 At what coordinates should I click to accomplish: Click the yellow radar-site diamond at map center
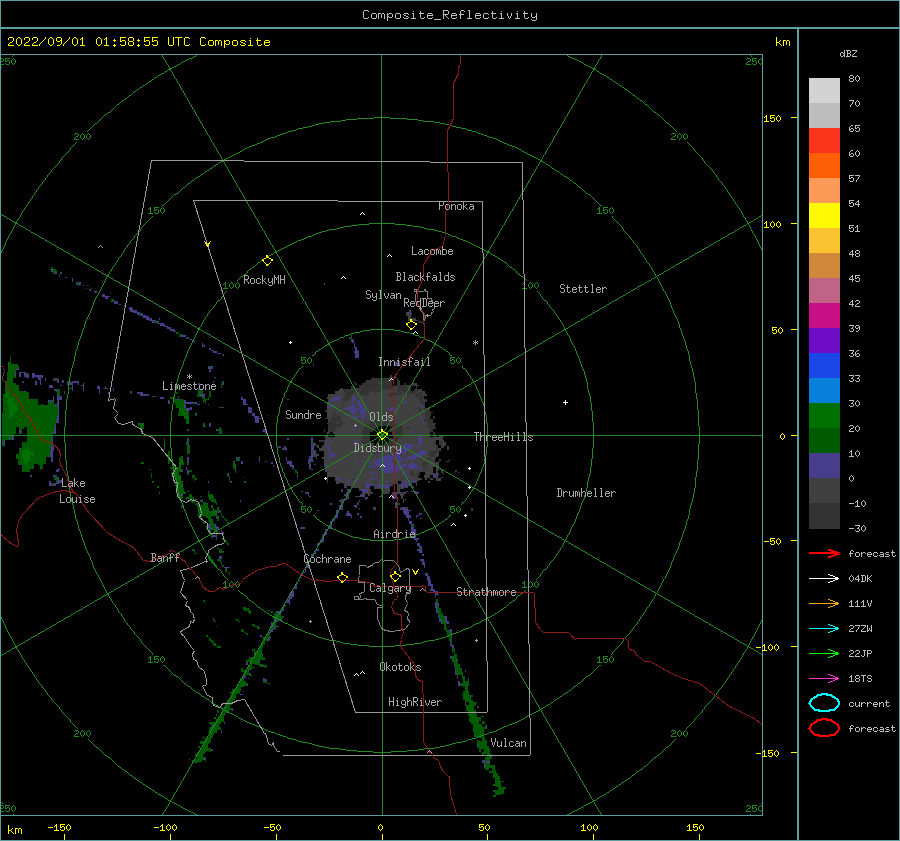pos(382,435)
